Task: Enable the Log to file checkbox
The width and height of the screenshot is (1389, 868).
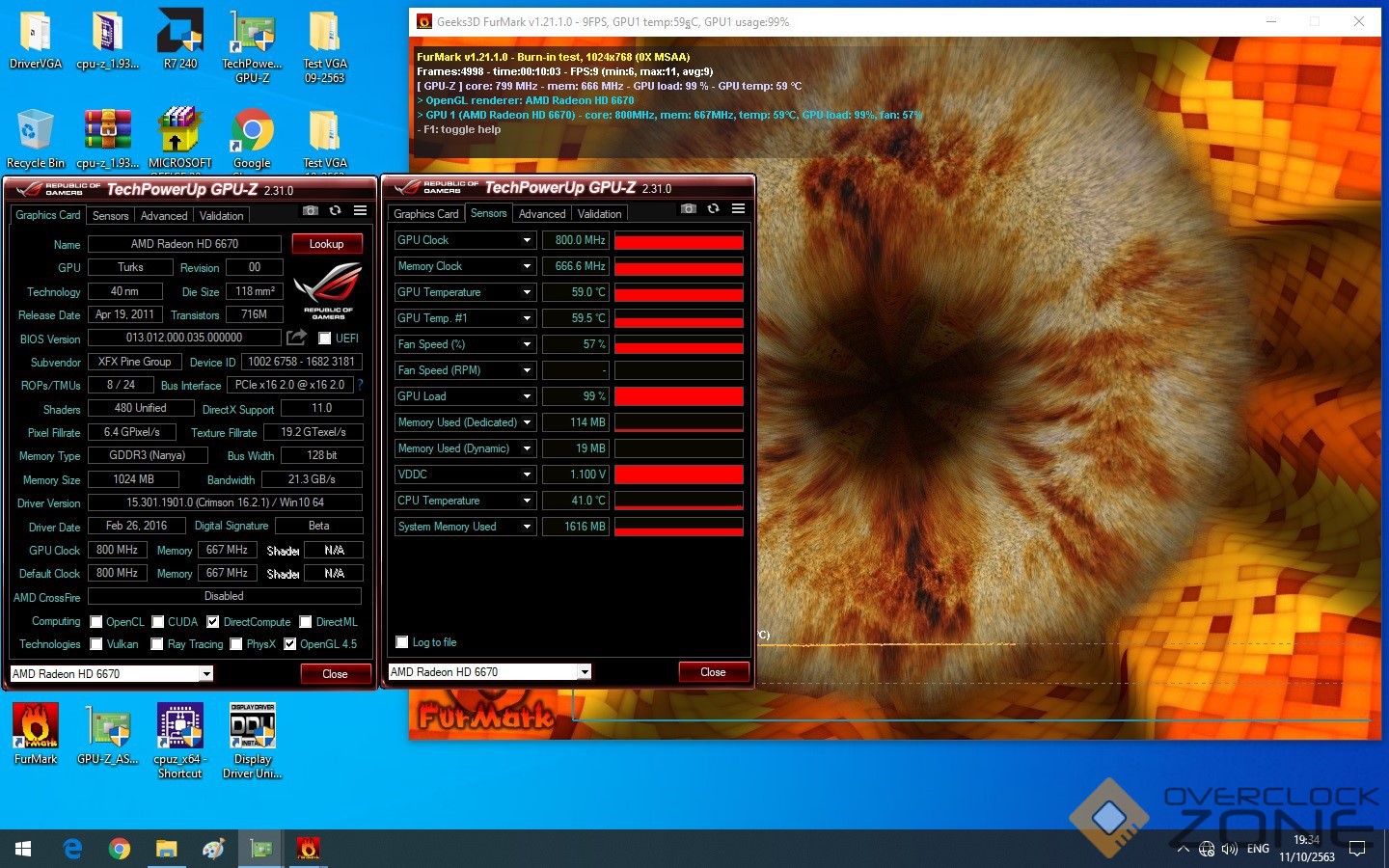Action: [402, 642]
